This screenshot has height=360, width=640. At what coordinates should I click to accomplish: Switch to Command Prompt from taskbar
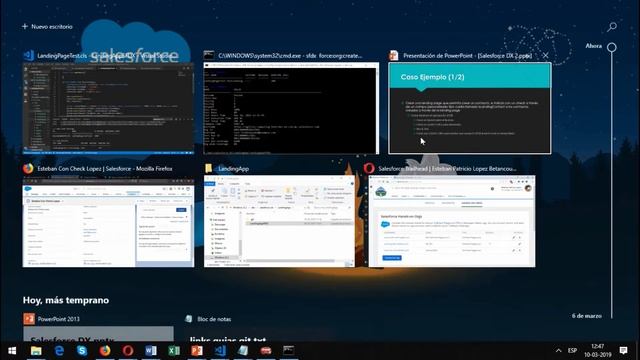coord(289,351)
